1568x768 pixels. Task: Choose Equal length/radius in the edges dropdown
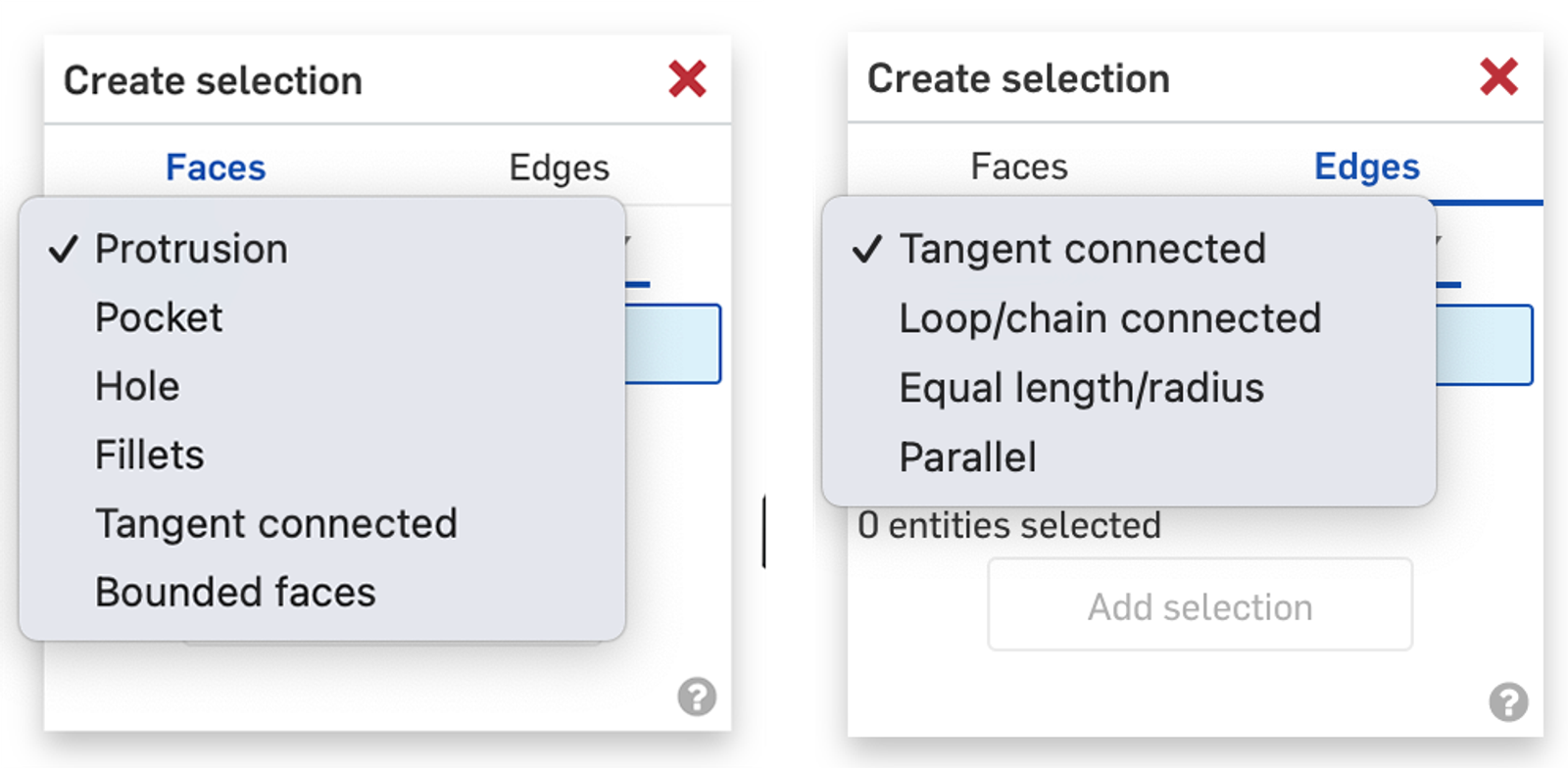click(1083, 387)
